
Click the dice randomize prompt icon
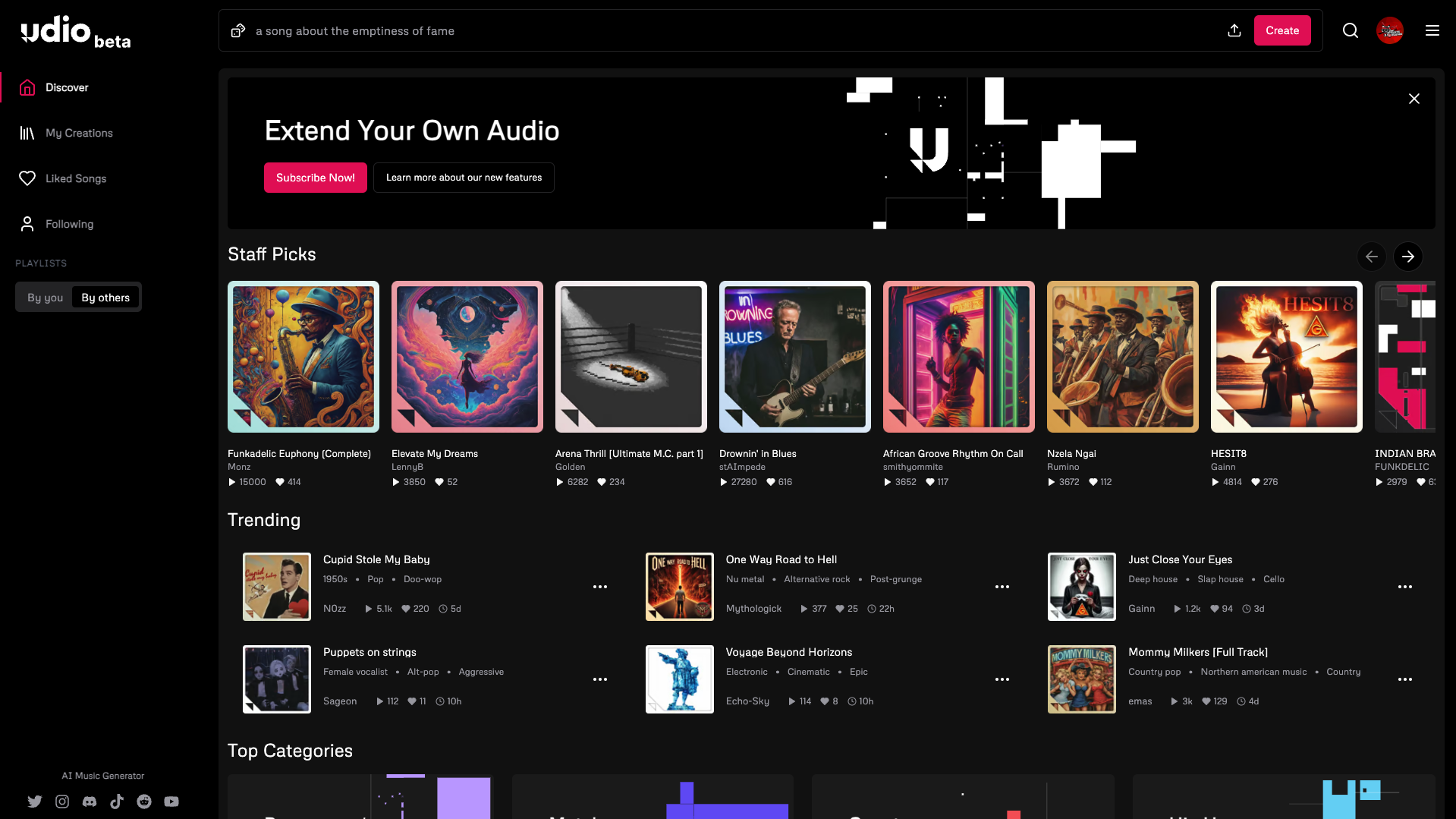pos(238,30)
